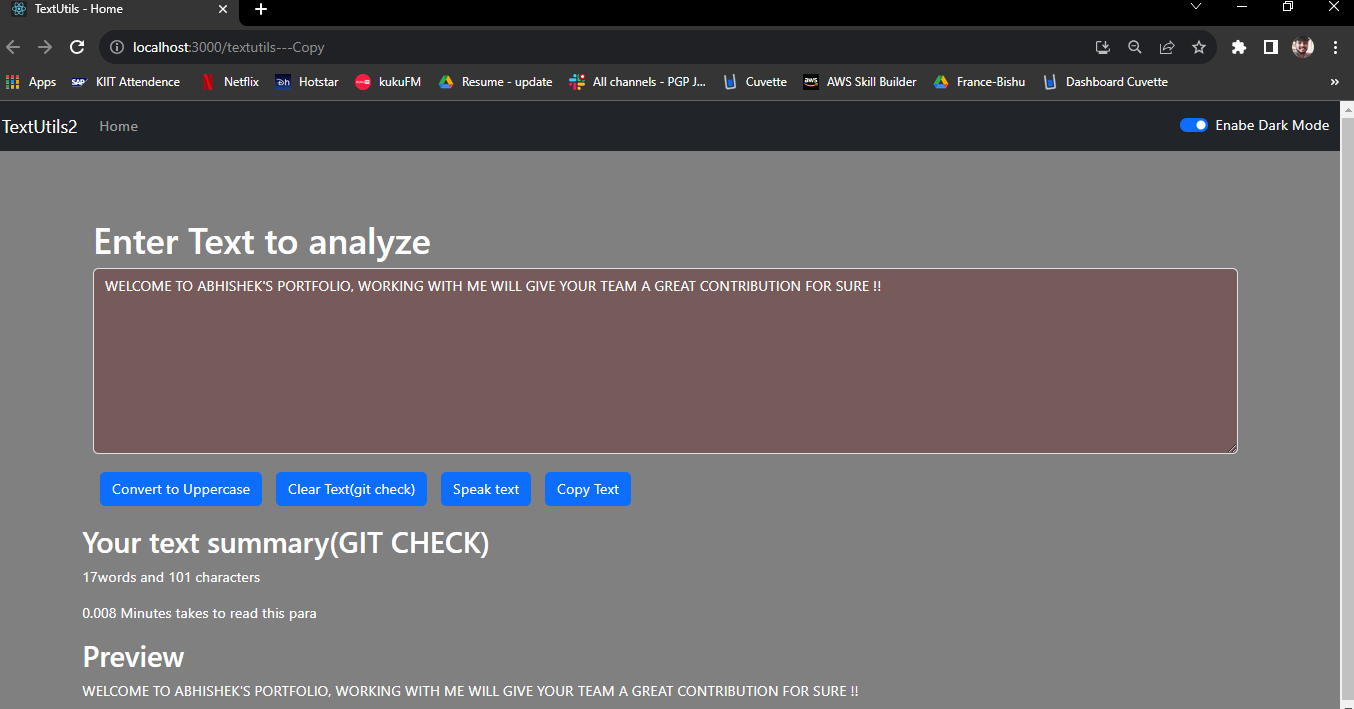Open the zoom magnifier icon in address bar

click(x=1135, y=47)
